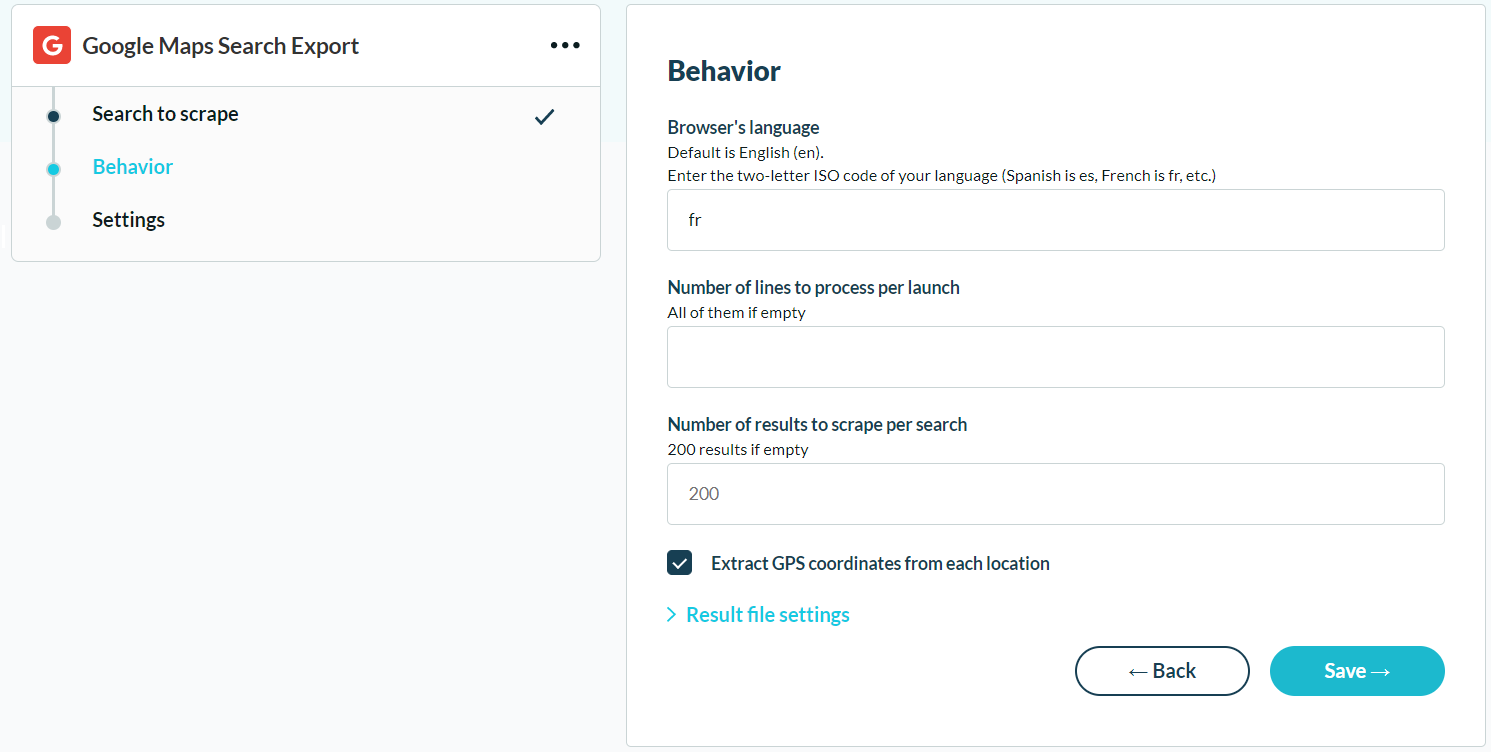Expand Result file settings section
The width and height of the screenshot is (1491, 752).
pyautogui.click(x=758, y=615)
